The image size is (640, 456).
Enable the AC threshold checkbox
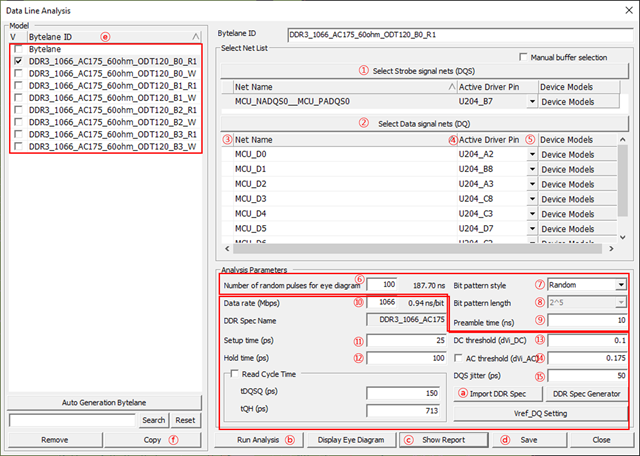pyautogui.click(x=458, y=357)
